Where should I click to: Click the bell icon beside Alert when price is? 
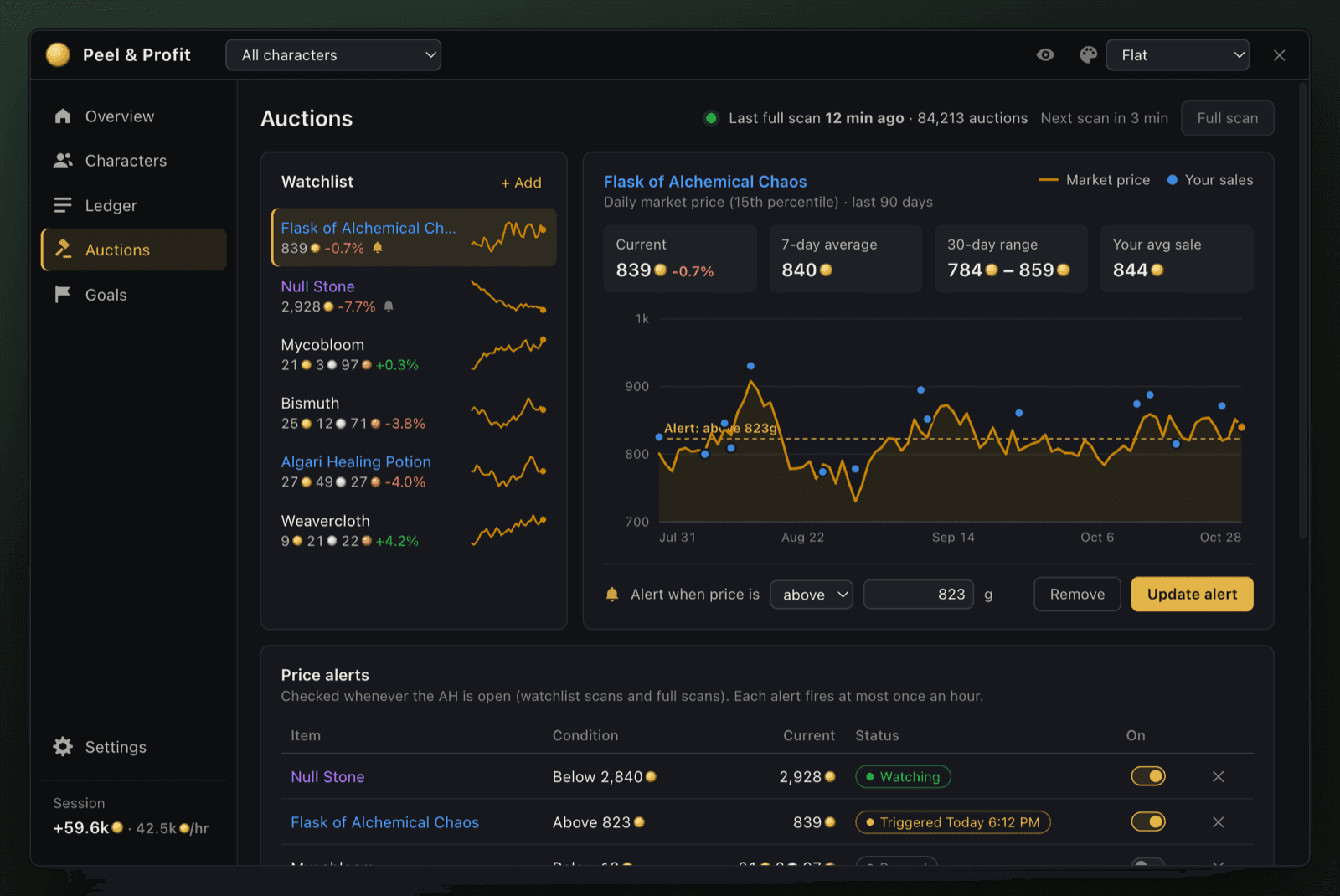click(612, 595)
